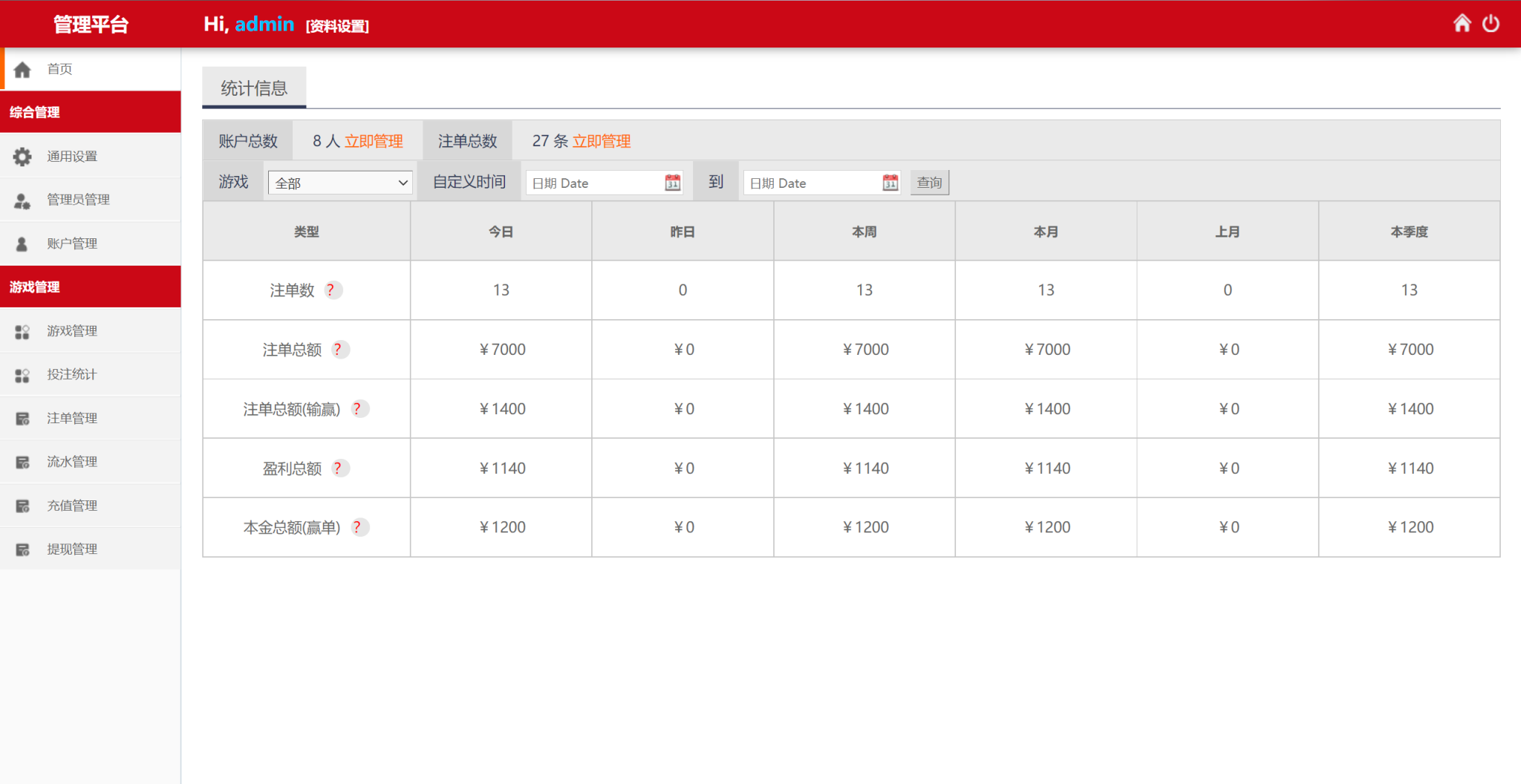Go to 投注统计 menu item
Screen dimensions: 1521x784
[x=71, y=374]
